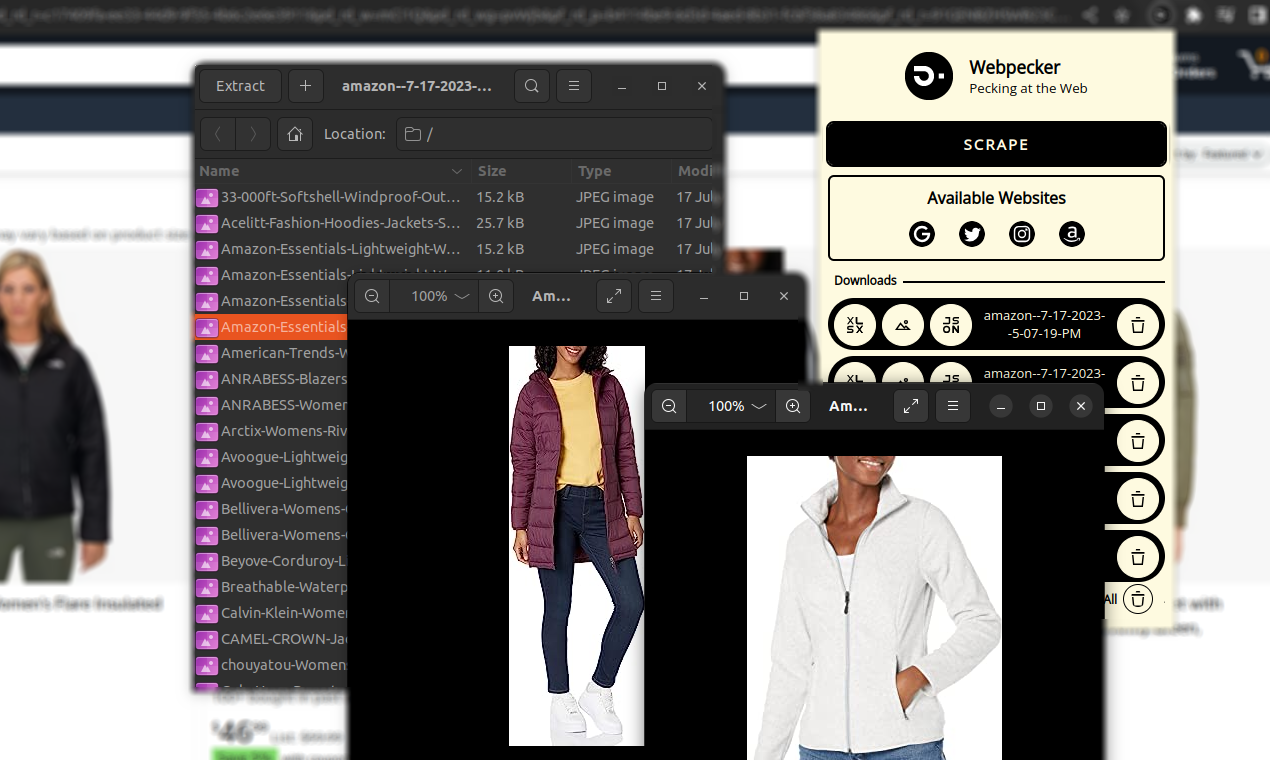Click the browser share icon
Screen dimensions: 1270x760
pos(1090,15)
